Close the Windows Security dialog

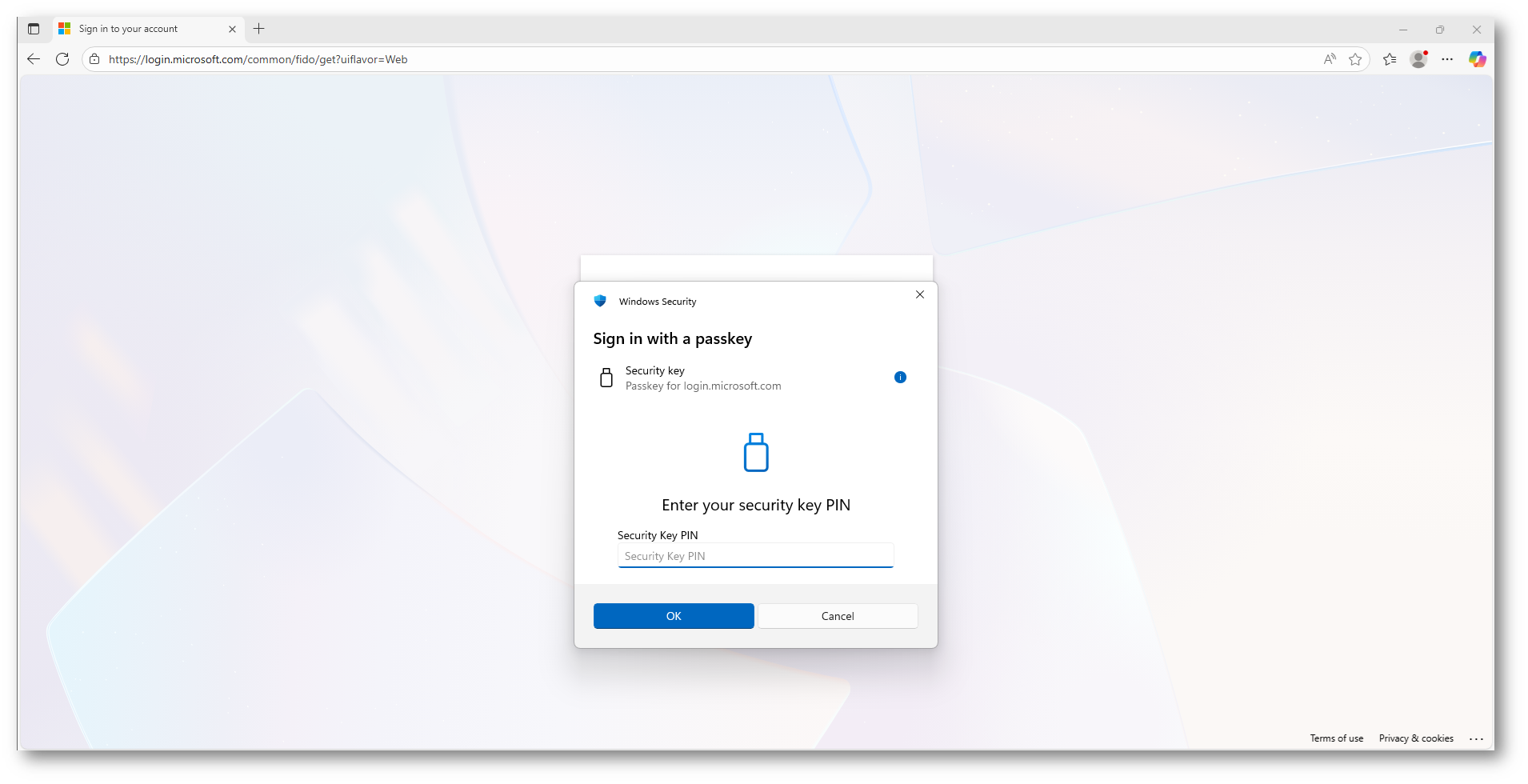click(x=920, y=294)
